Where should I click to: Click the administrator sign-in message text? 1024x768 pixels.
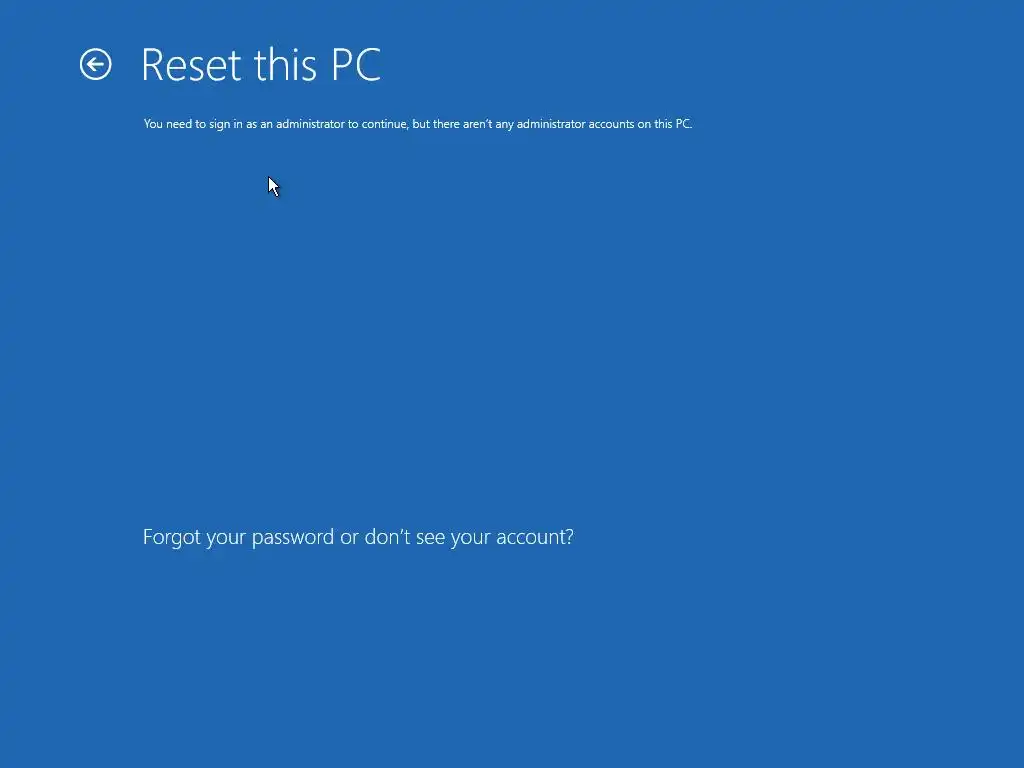418,123
